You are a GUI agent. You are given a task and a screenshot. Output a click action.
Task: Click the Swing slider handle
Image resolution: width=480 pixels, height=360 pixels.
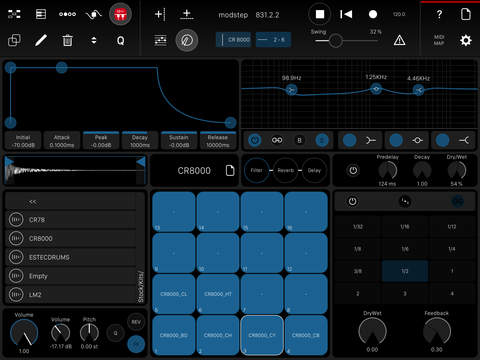pos(336,41)
